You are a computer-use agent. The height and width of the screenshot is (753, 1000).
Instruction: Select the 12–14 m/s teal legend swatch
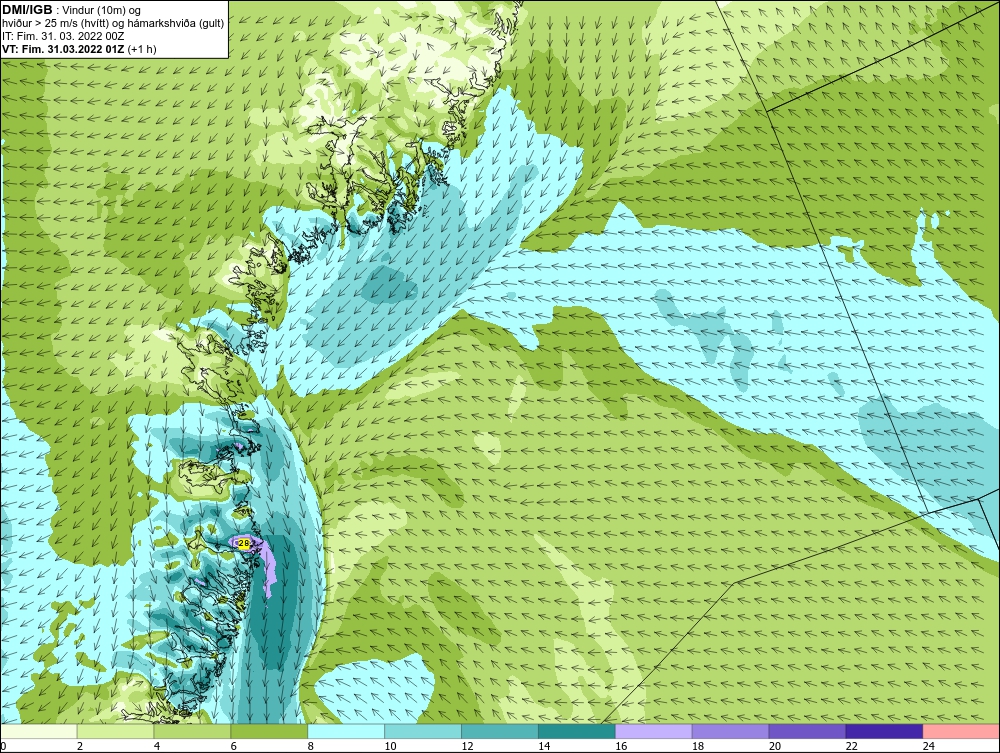pos(500,731)
